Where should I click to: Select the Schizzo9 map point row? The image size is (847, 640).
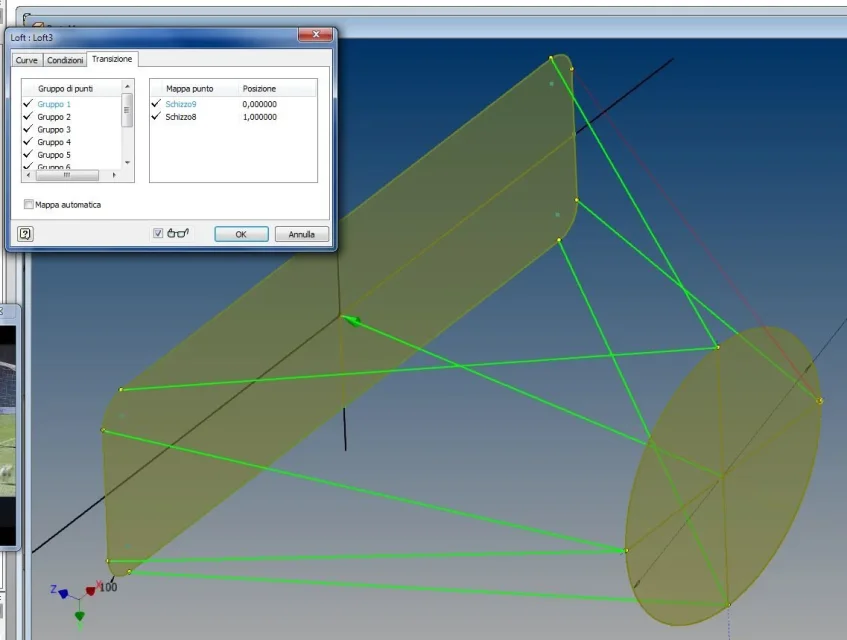tap(233, 104)
